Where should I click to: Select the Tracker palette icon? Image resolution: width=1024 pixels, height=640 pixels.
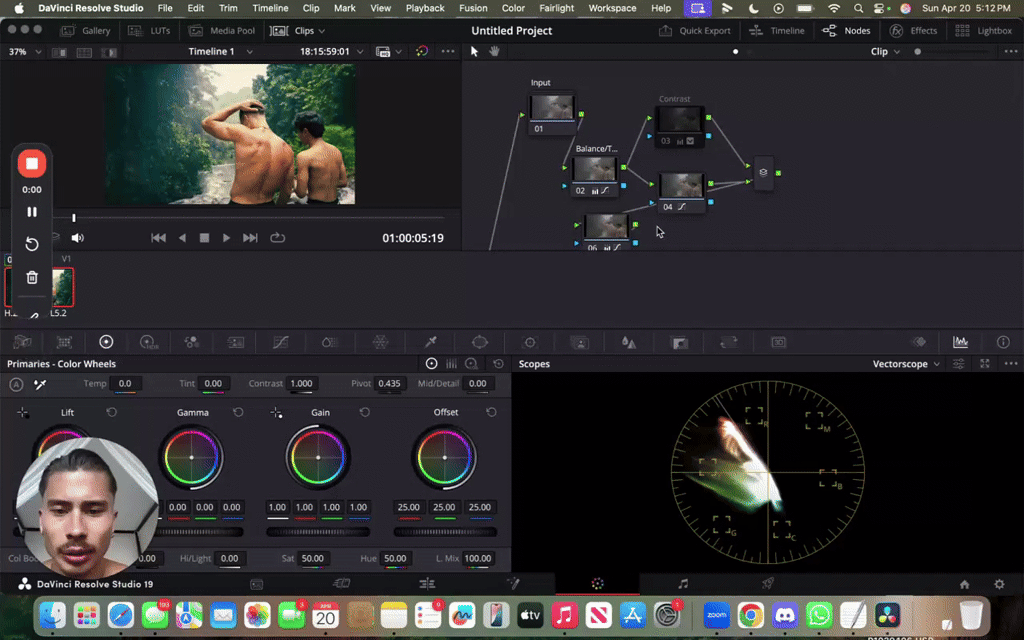point(530,342)
